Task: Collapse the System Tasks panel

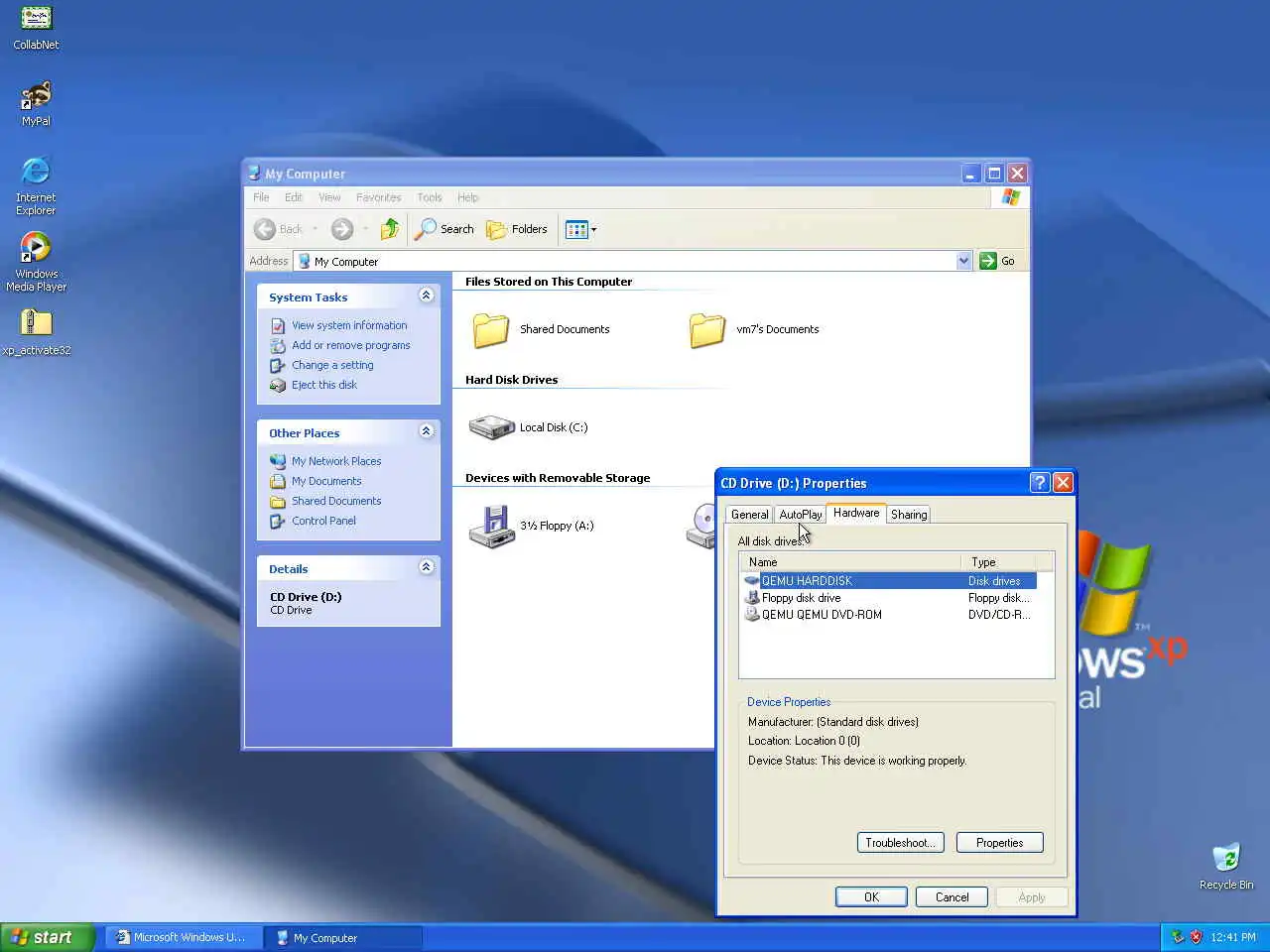Action: pyautogui.click(x=426, y=296)
